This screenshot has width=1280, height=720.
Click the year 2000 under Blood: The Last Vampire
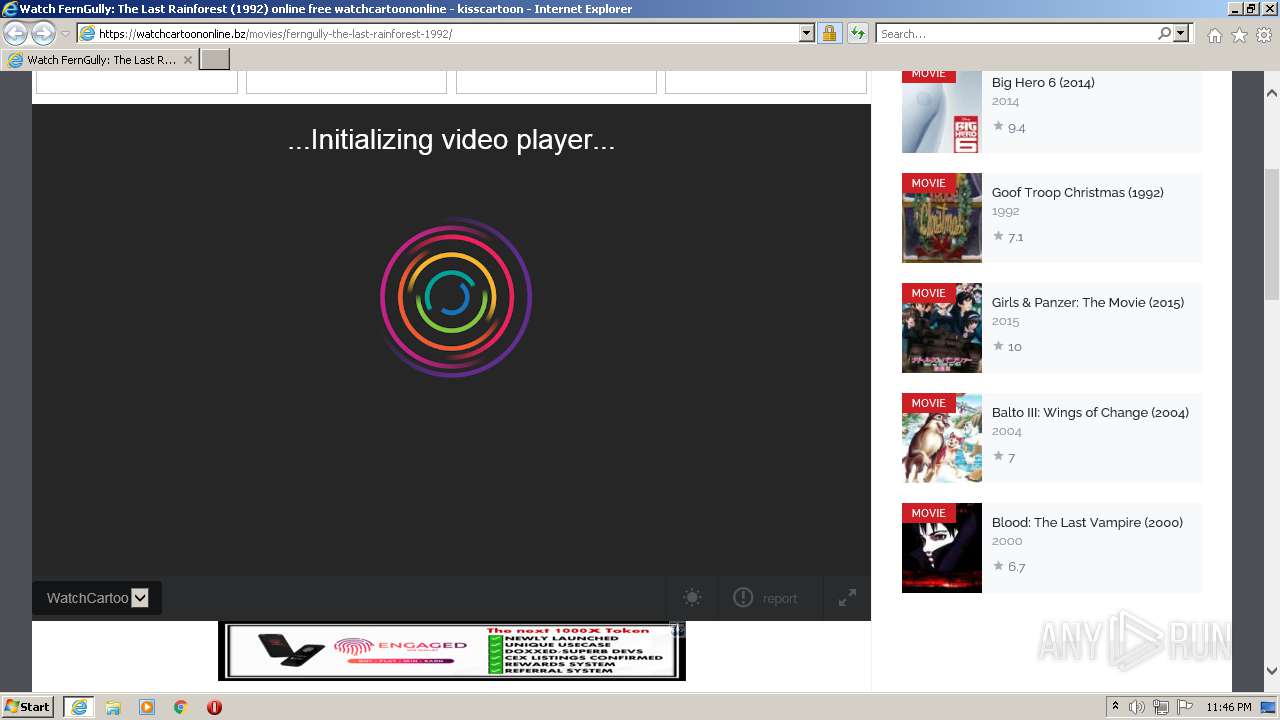click(1007, 541)
